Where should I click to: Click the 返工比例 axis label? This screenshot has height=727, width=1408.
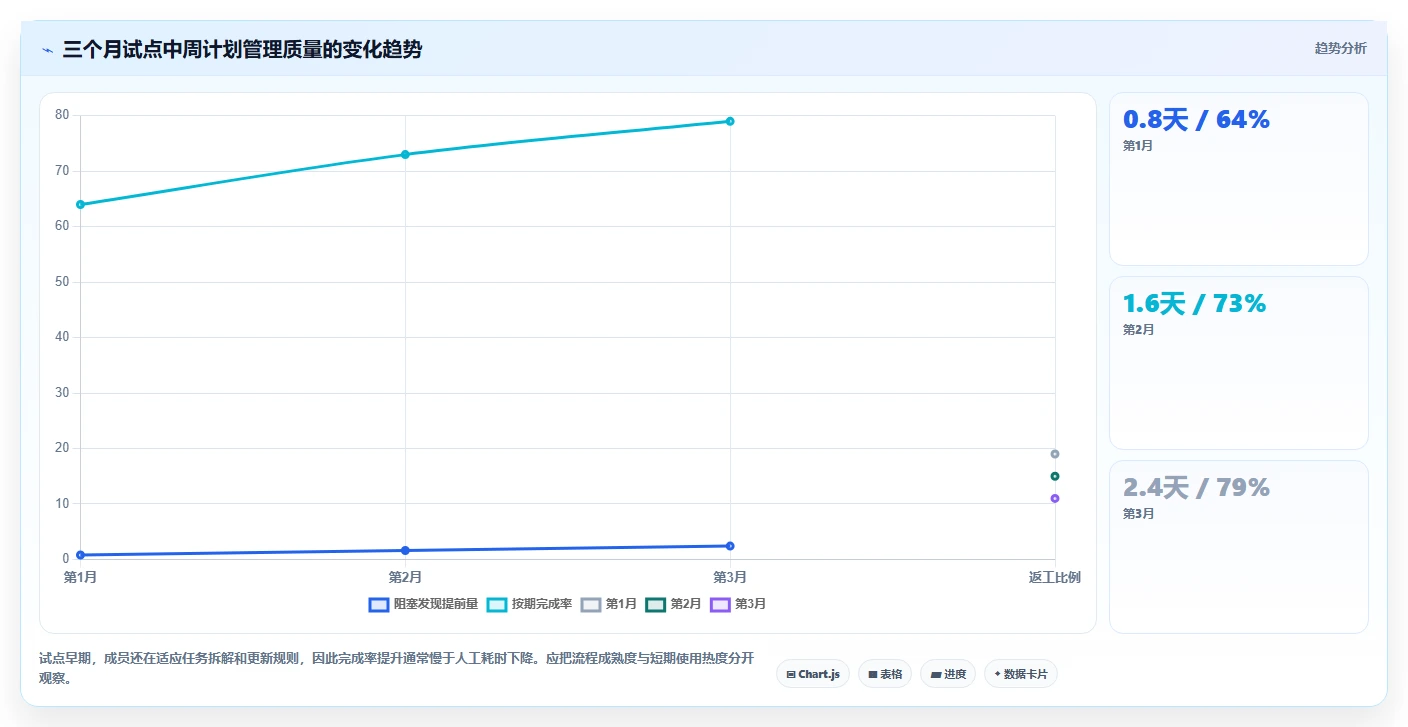(x=1055, y=577)
